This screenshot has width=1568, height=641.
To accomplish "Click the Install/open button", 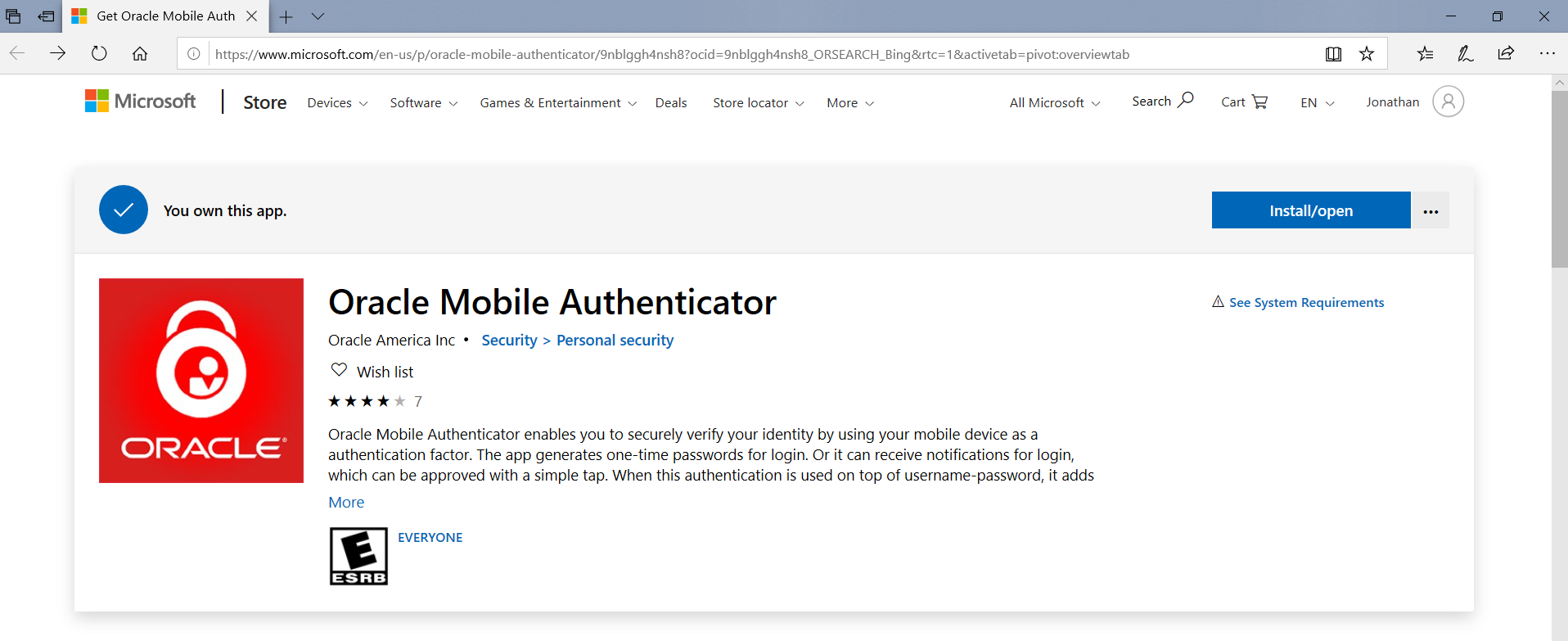I will 1311,210.
